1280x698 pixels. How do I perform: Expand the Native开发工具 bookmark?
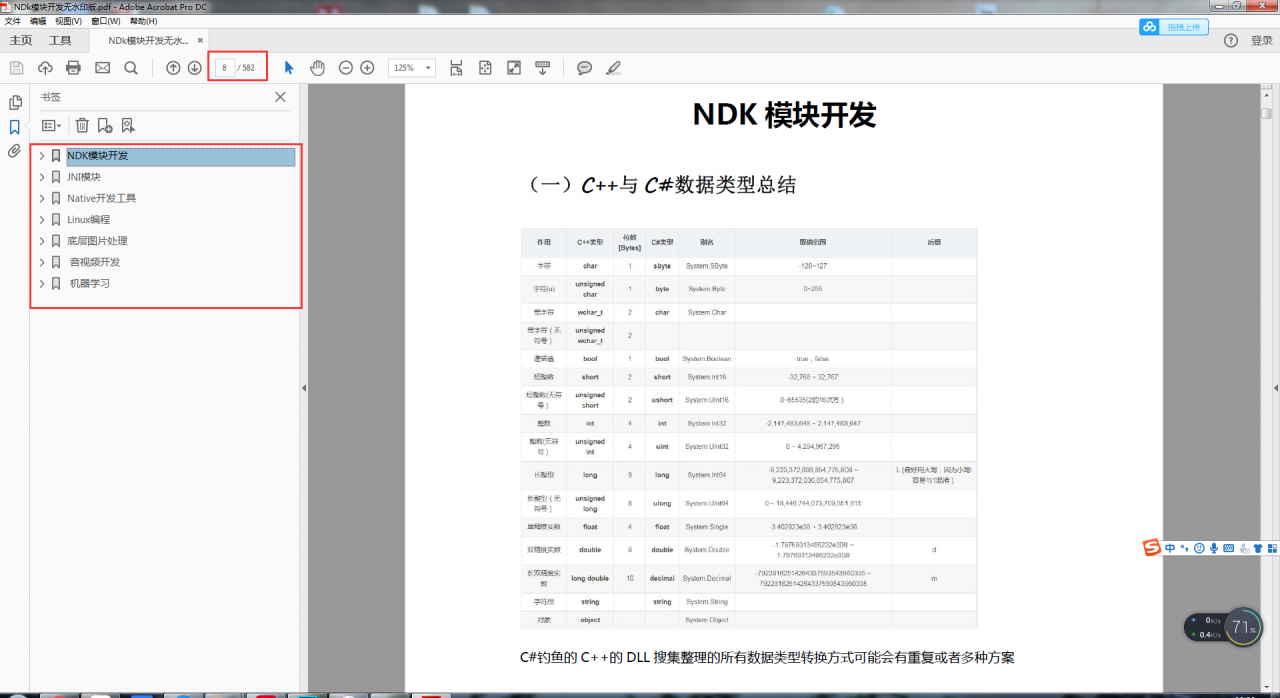[x=42, y=198]
